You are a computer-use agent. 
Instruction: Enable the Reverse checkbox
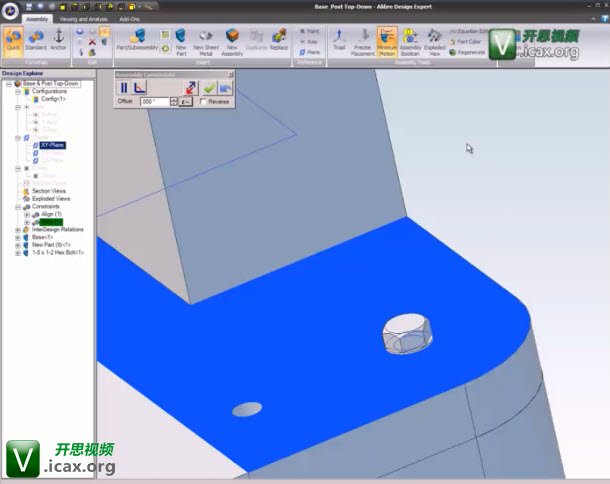[204, 101]
